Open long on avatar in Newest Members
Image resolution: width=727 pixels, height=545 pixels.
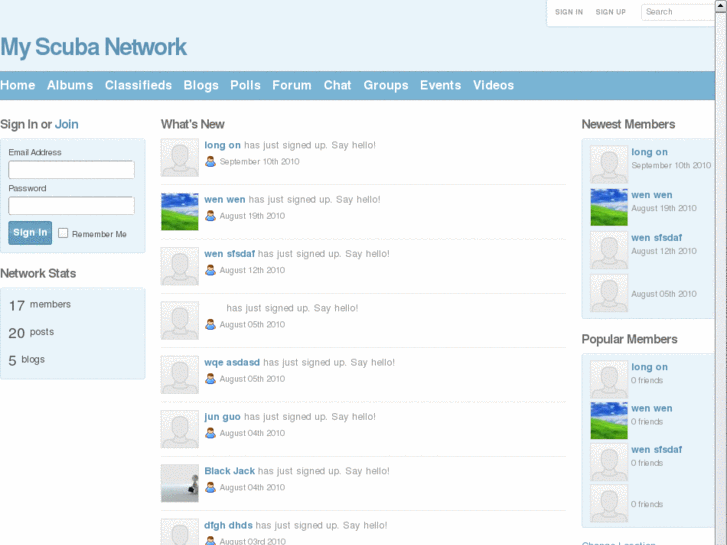609,164
